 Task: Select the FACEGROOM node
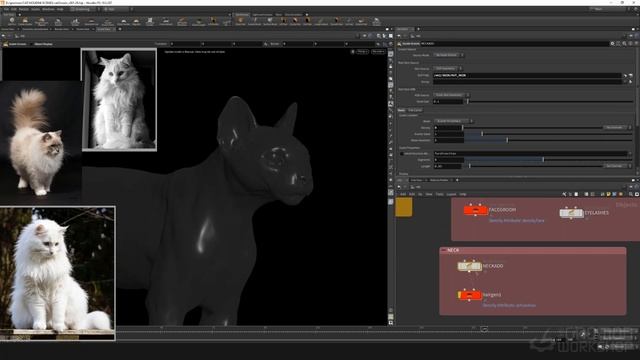(x=476, y=210)
